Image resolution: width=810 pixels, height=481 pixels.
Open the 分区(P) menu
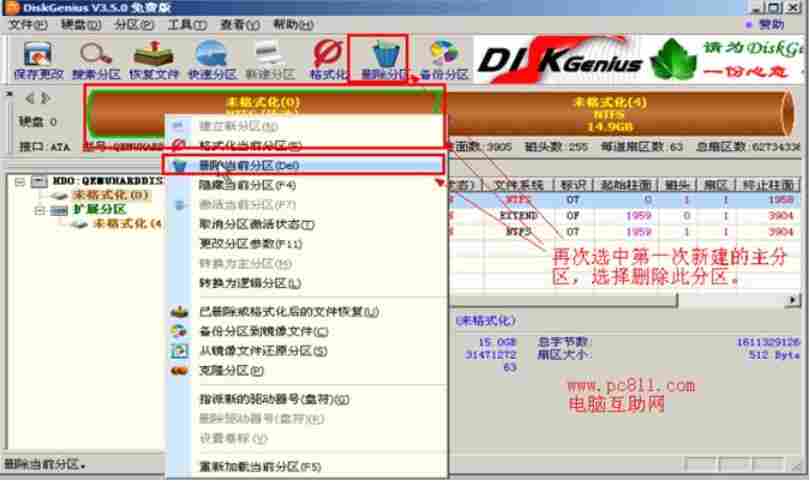(x=134, y=24)
